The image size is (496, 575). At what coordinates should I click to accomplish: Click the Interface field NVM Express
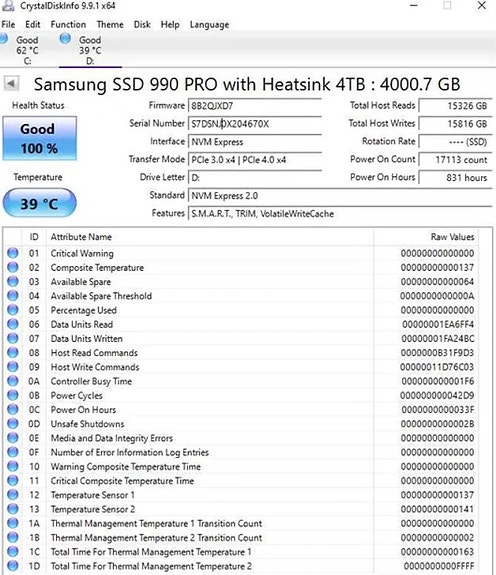coord(255,142)
